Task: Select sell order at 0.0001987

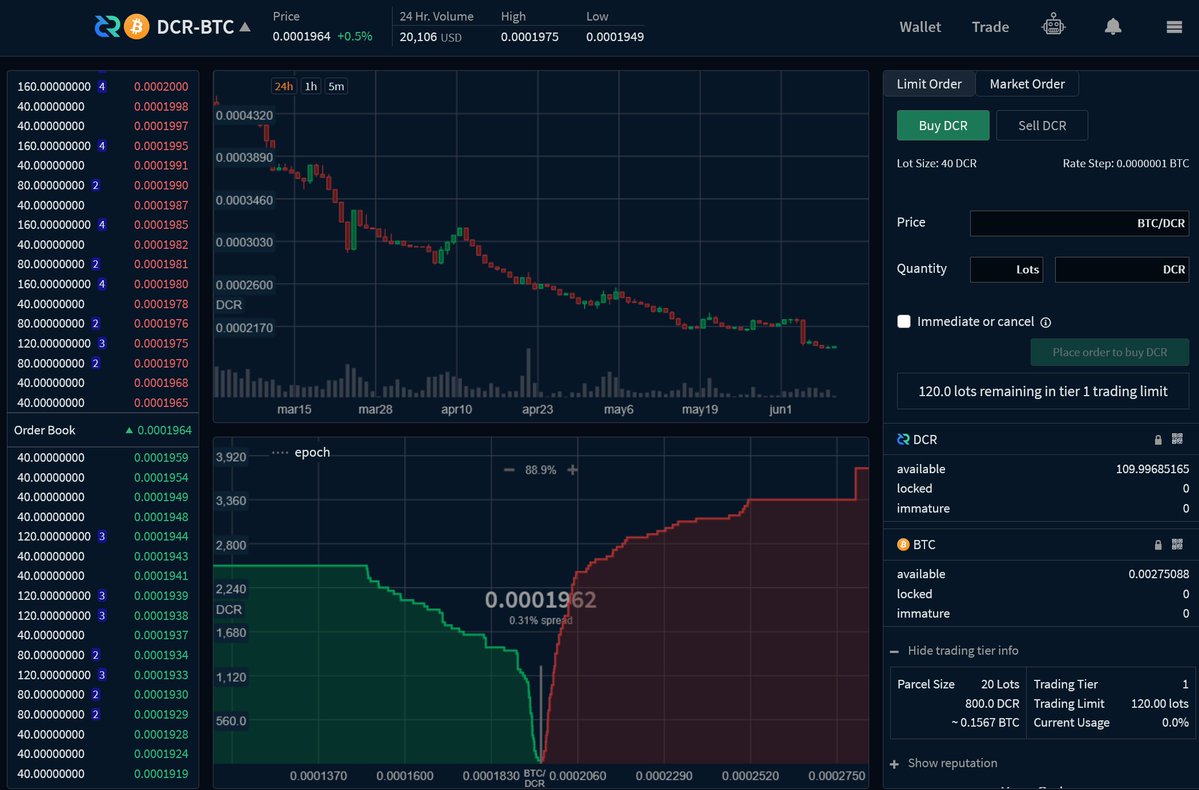Action: 102,206
